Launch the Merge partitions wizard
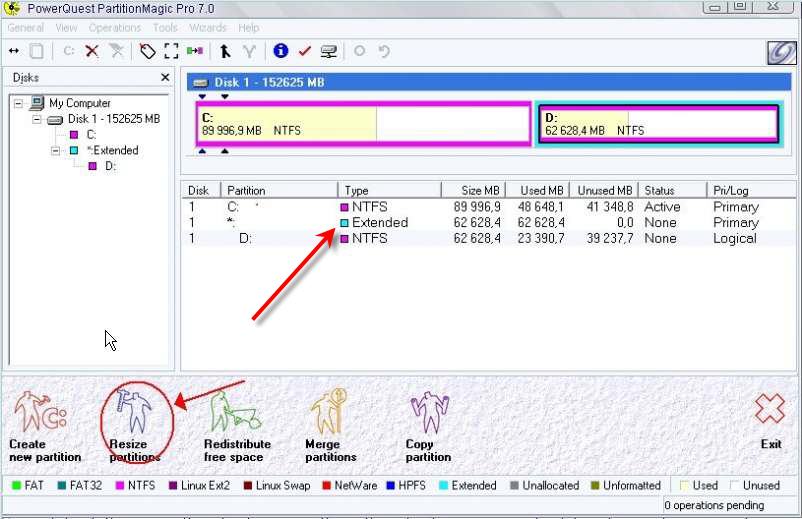This screenshot has height=519, width=802. [330, 425]
